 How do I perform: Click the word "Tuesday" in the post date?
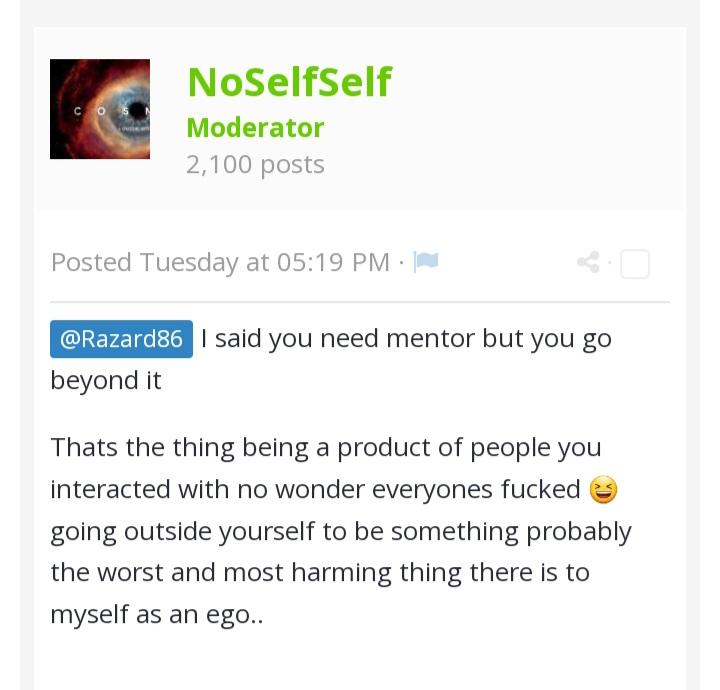coord(189,263)
